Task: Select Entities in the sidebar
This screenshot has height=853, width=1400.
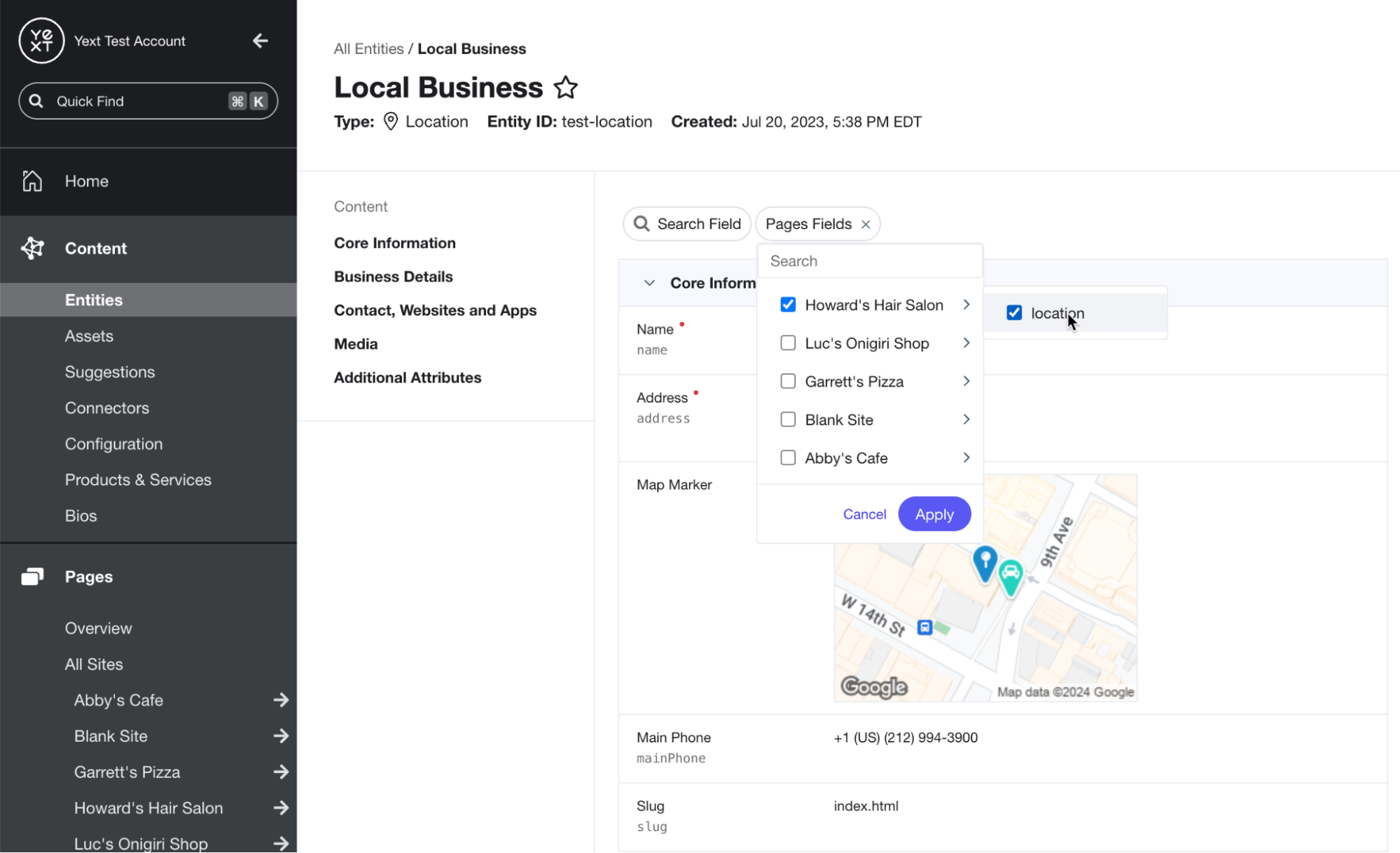Action: pyautogui.click(x=148, y=300)
